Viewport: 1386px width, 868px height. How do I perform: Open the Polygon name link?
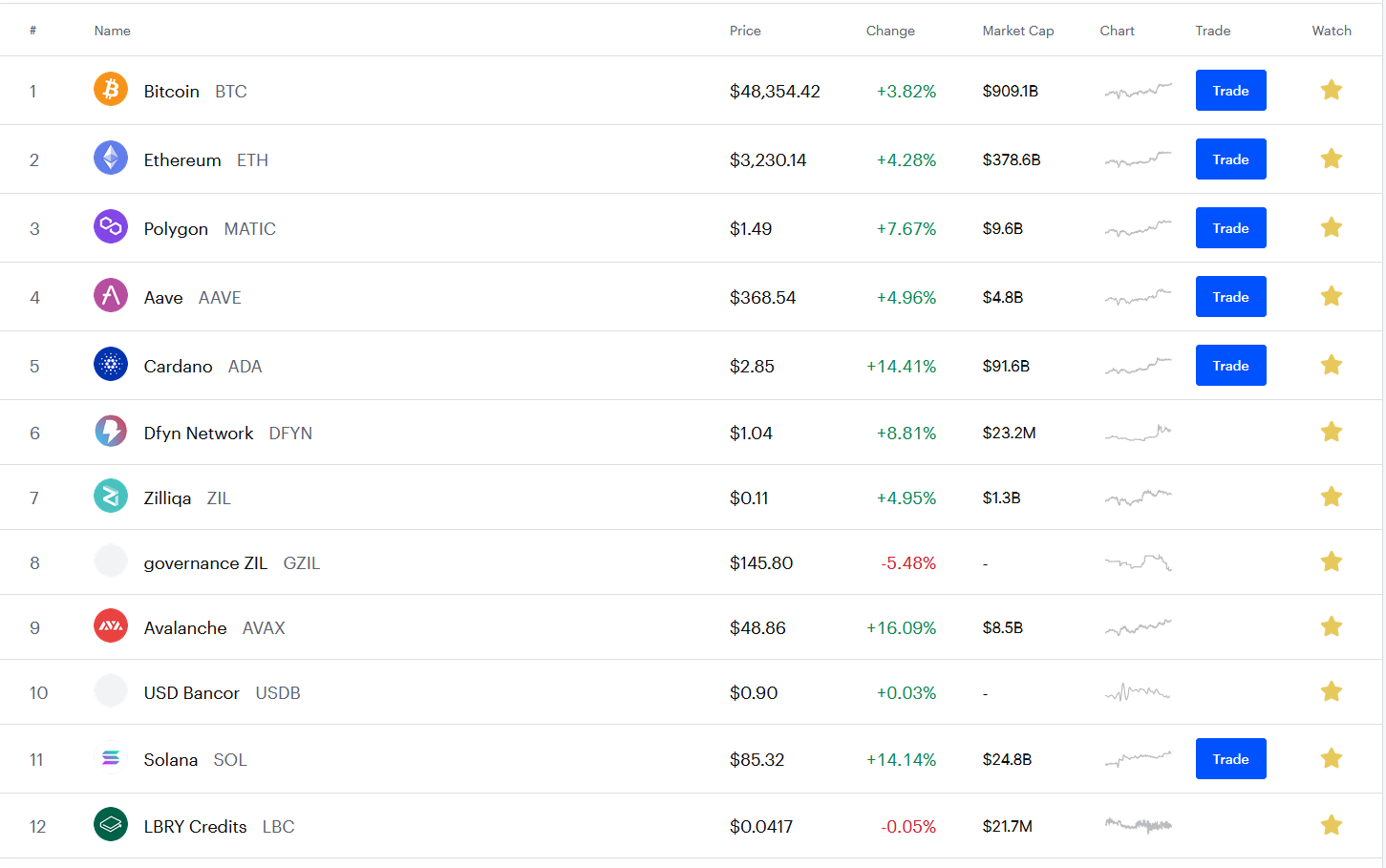tap(176, 229)
